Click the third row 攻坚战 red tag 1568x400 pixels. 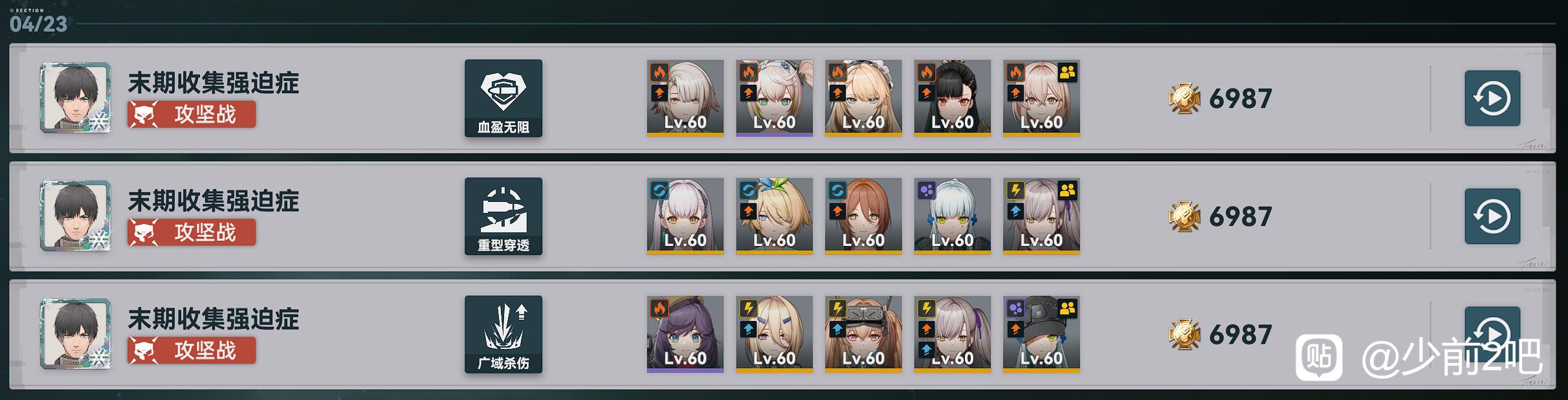pos(192,350)
